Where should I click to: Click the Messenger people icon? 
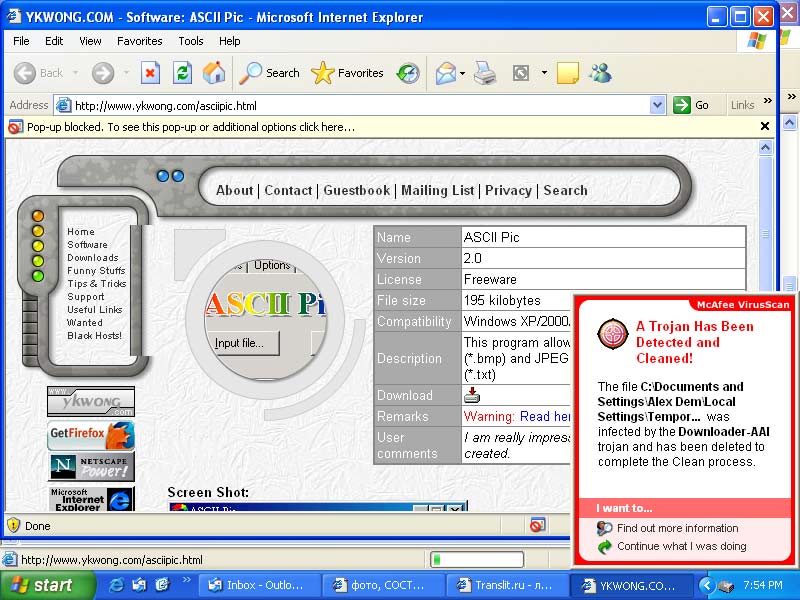click(x=600, y=73)
